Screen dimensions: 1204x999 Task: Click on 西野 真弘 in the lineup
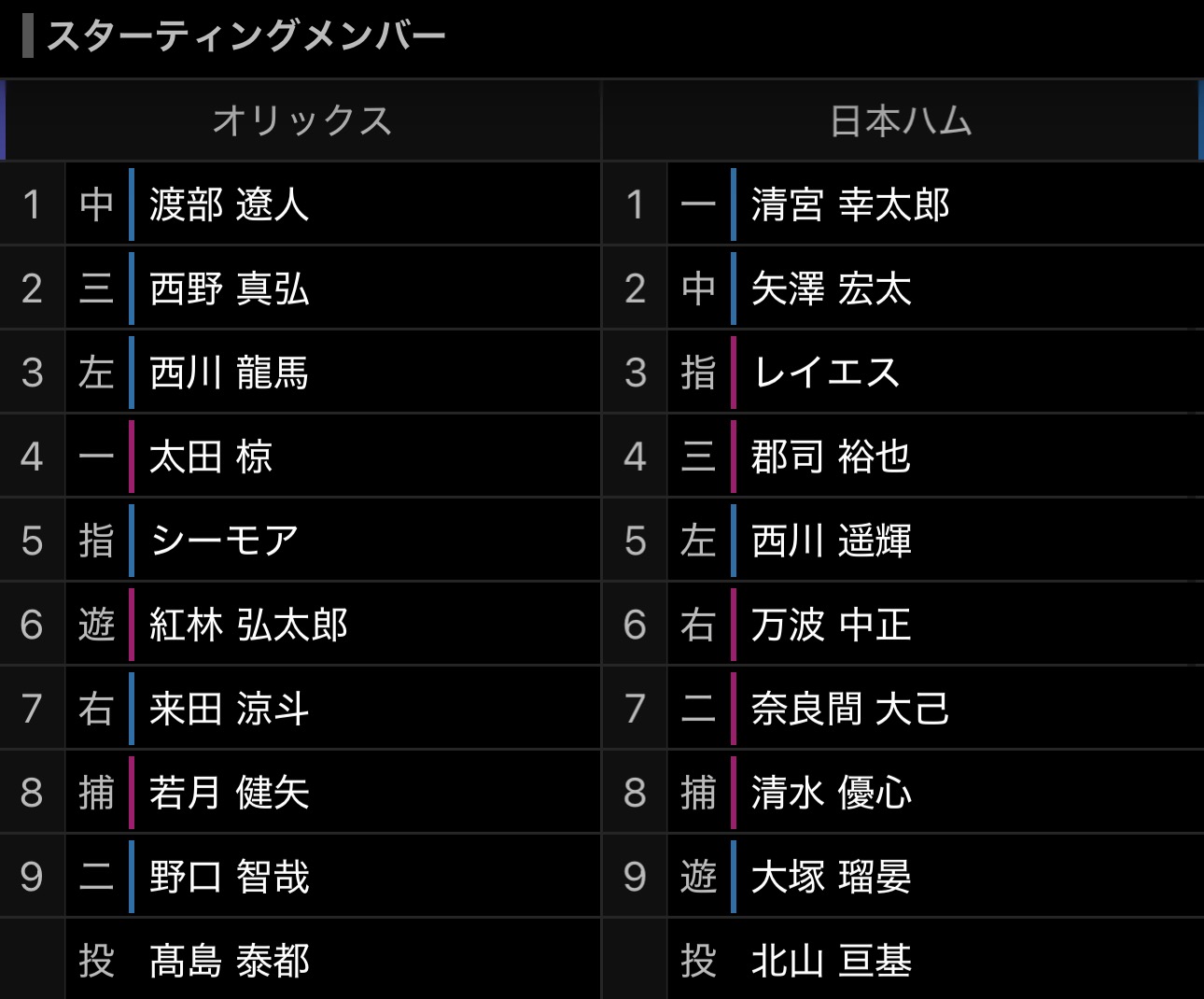point(229,288)
